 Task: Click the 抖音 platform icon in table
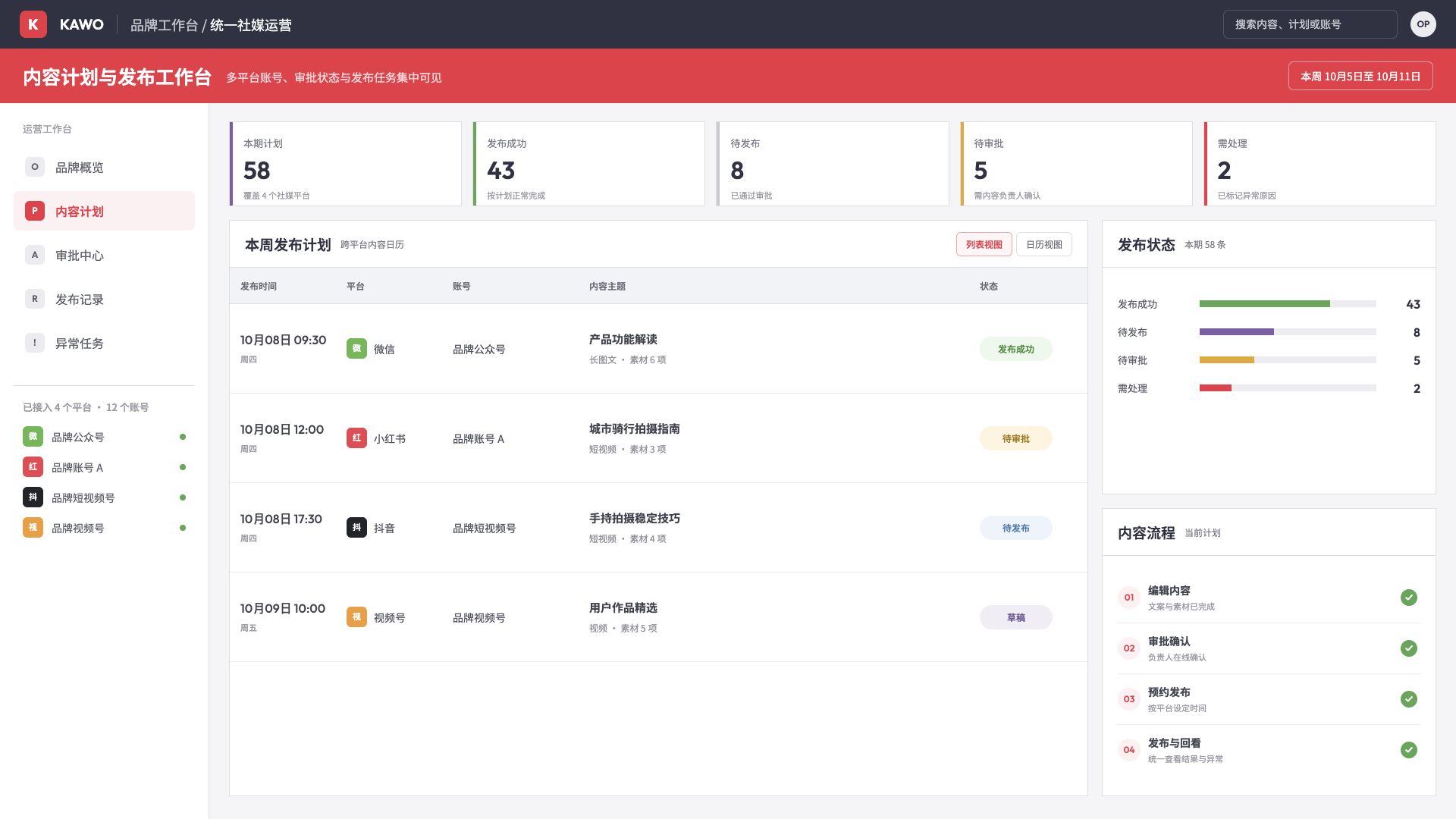tap(356, 528)
